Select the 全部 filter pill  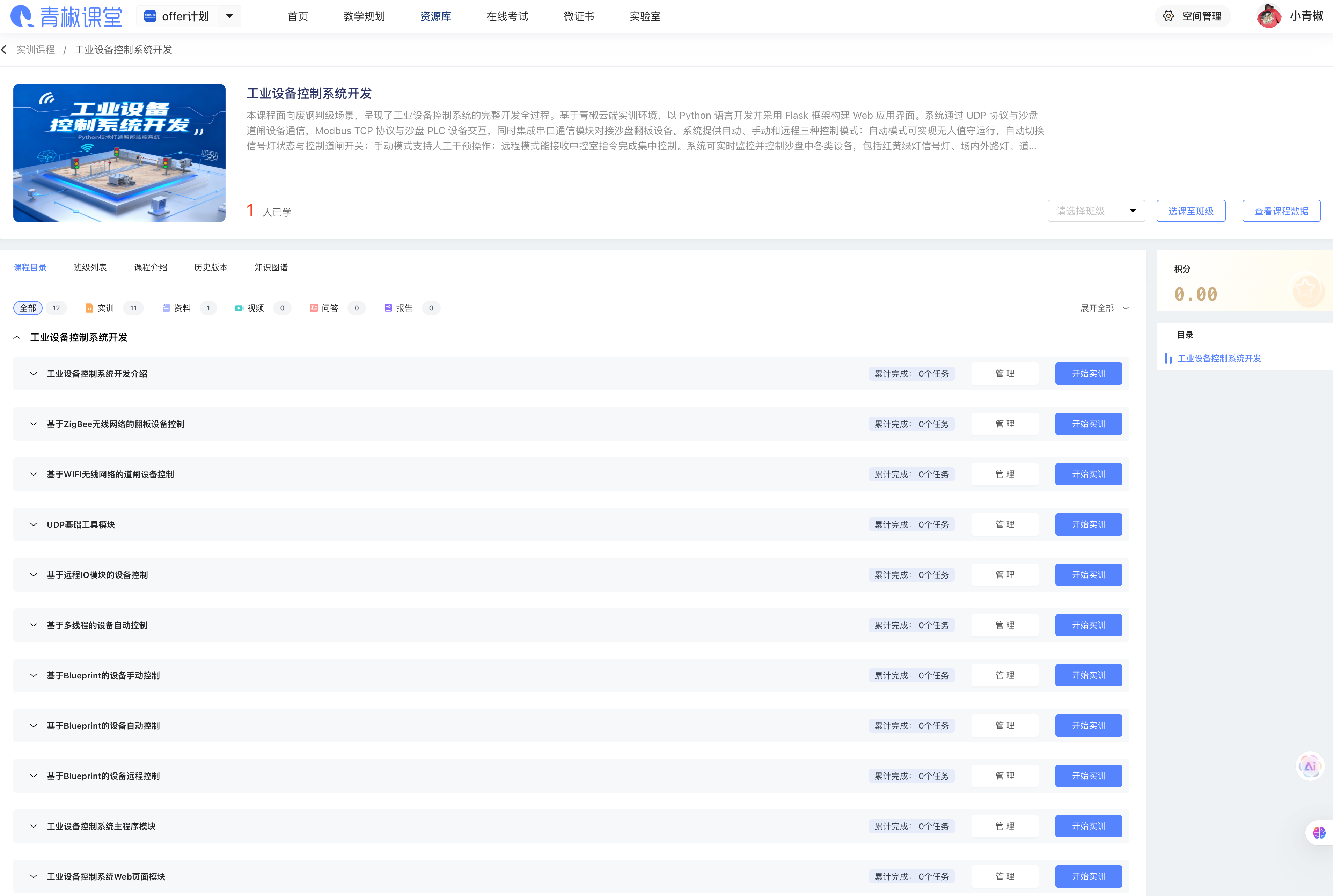click(x=28, y=308)
